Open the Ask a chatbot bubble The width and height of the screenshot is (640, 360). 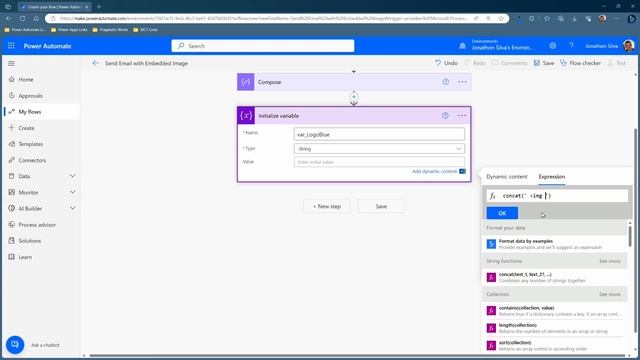[x=15, y=345]
